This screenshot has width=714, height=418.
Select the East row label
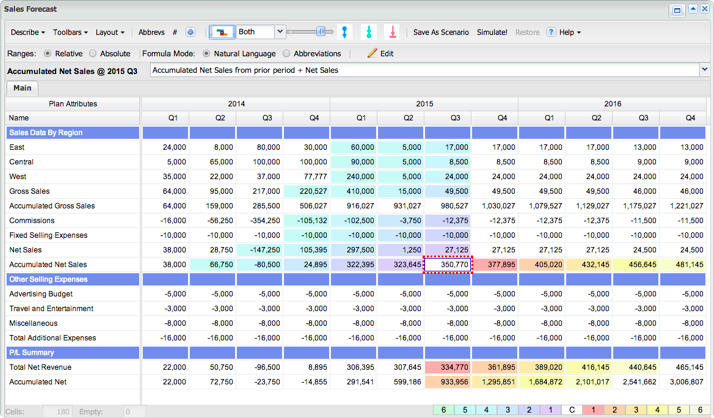[x=17, y=147]
